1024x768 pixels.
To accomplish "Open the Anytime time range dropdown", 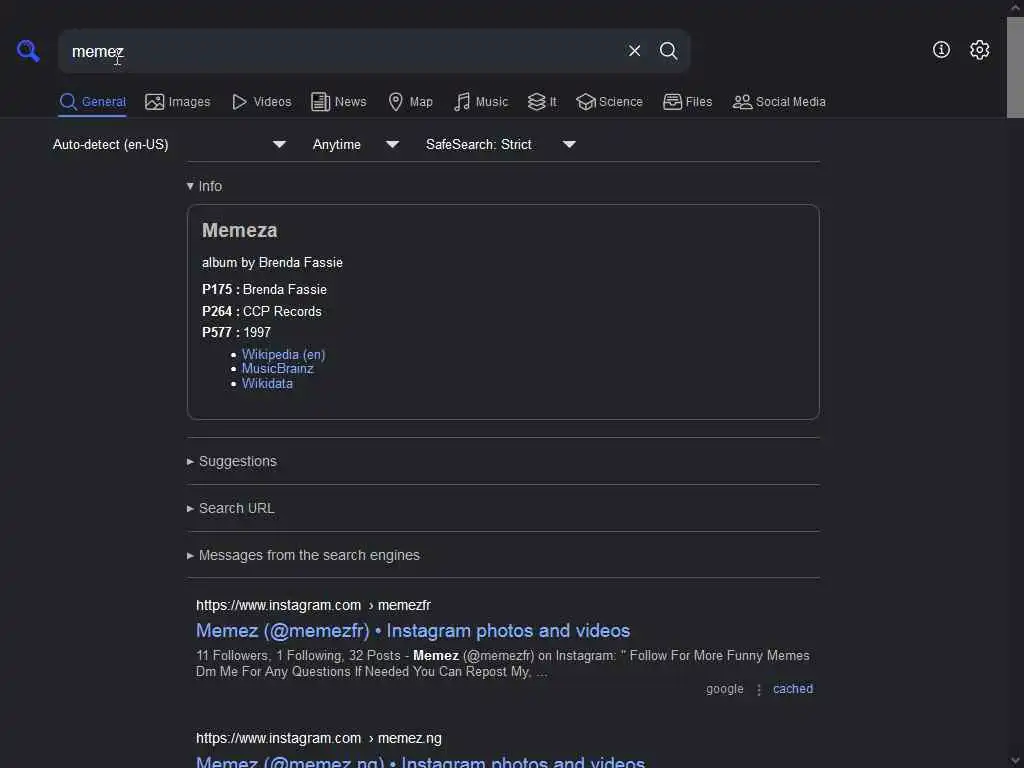I will tap(356, 144).
